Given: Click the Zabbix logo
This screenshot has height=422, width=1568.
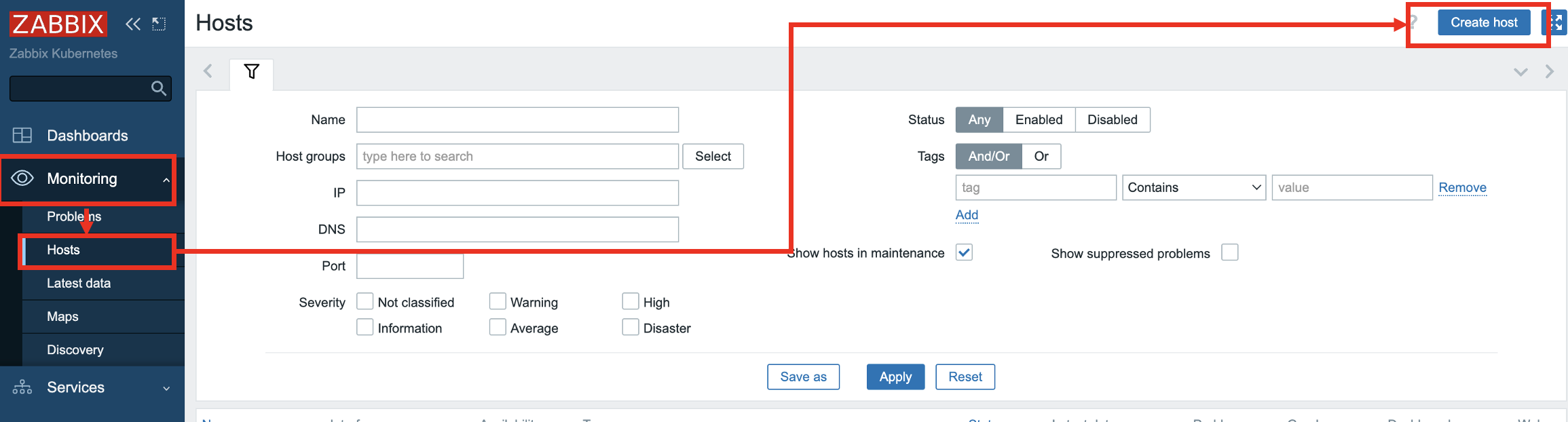Looking at the screenshot, I should [x=58, y=24].
